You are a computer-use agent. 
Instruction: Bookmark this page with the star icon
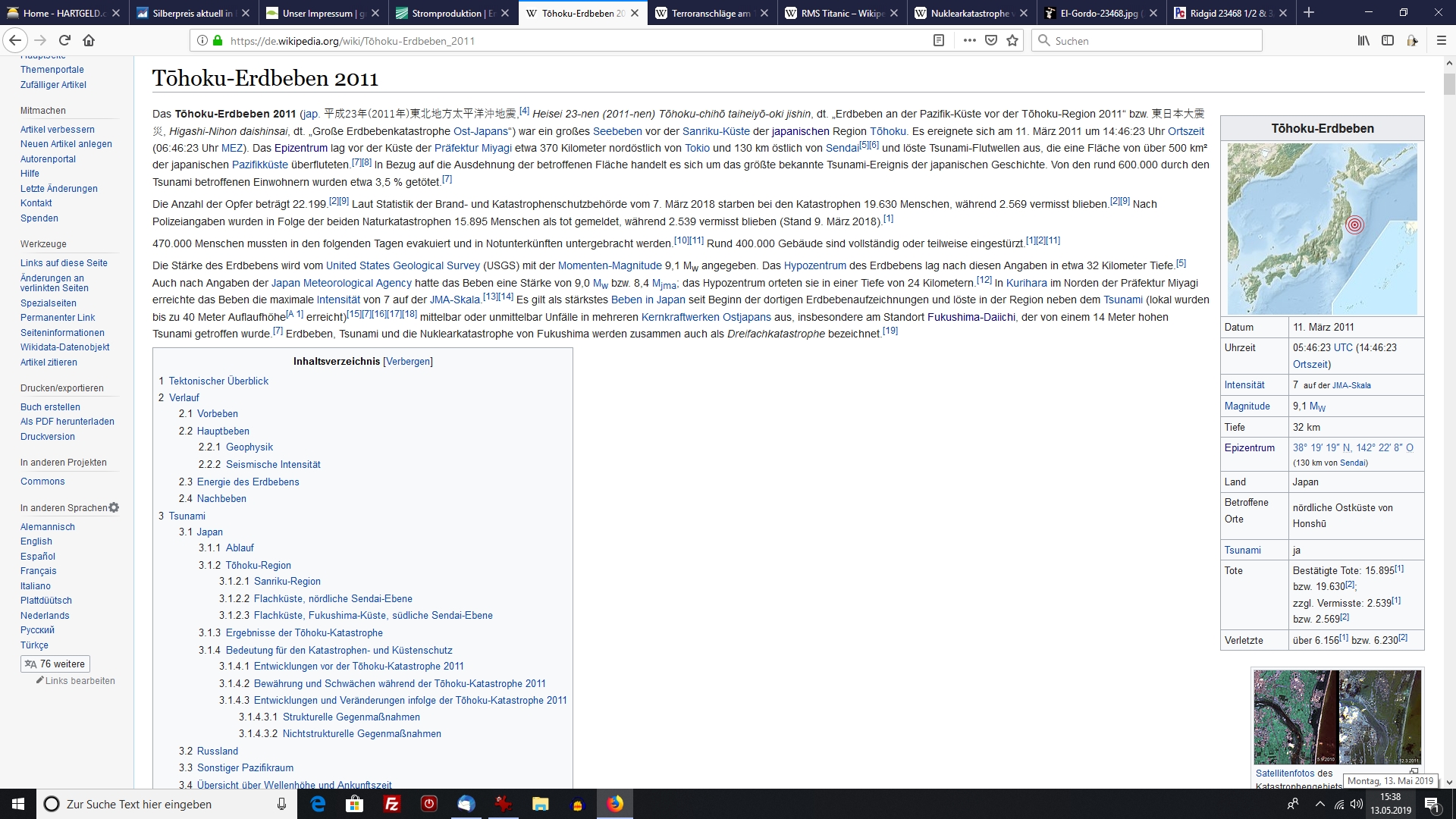pyautogui.click(x=1012, y=40)
